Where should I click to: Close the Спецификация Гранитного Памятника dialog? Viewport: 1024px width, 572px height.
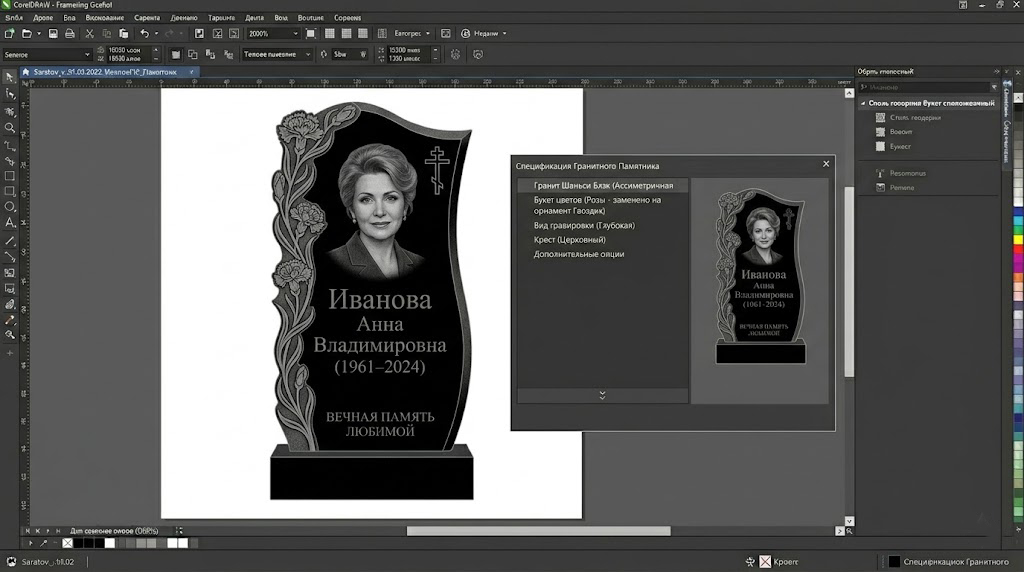point(826,164)
